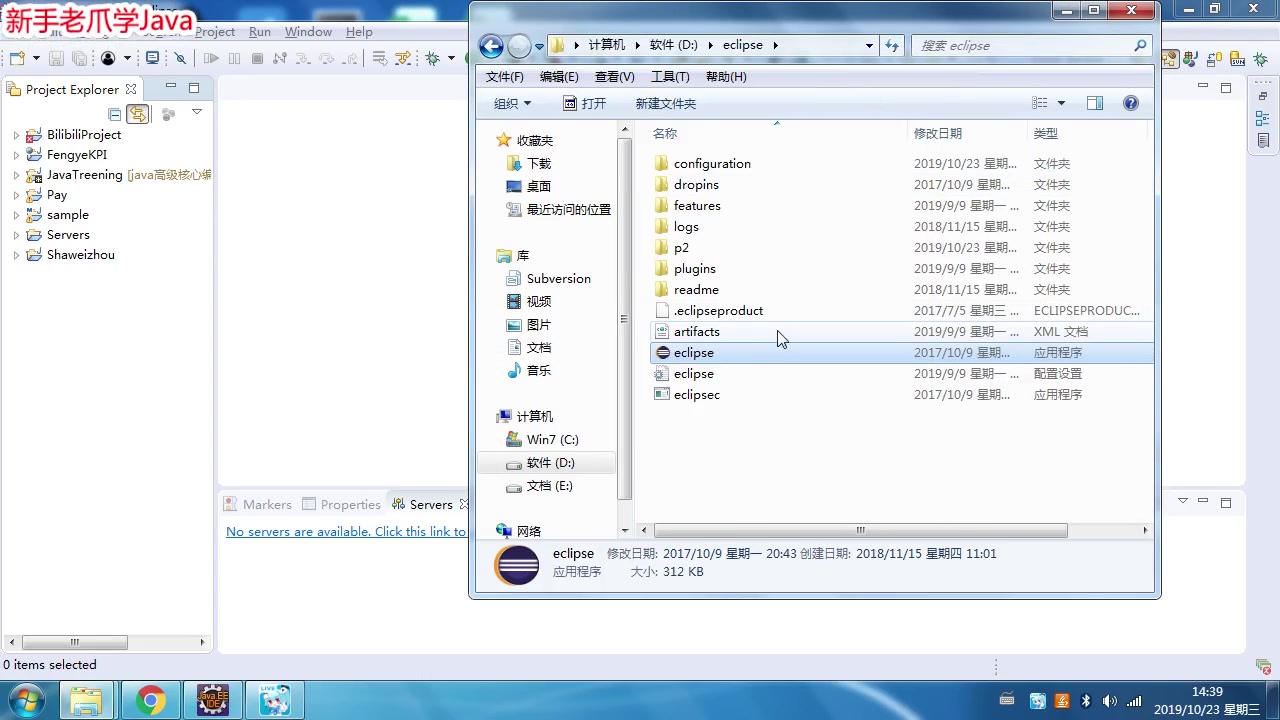This screenshot has height=720, width=1280.
Task: Open the change view options dropdown arrow
Action: [x=1061, y=103]
